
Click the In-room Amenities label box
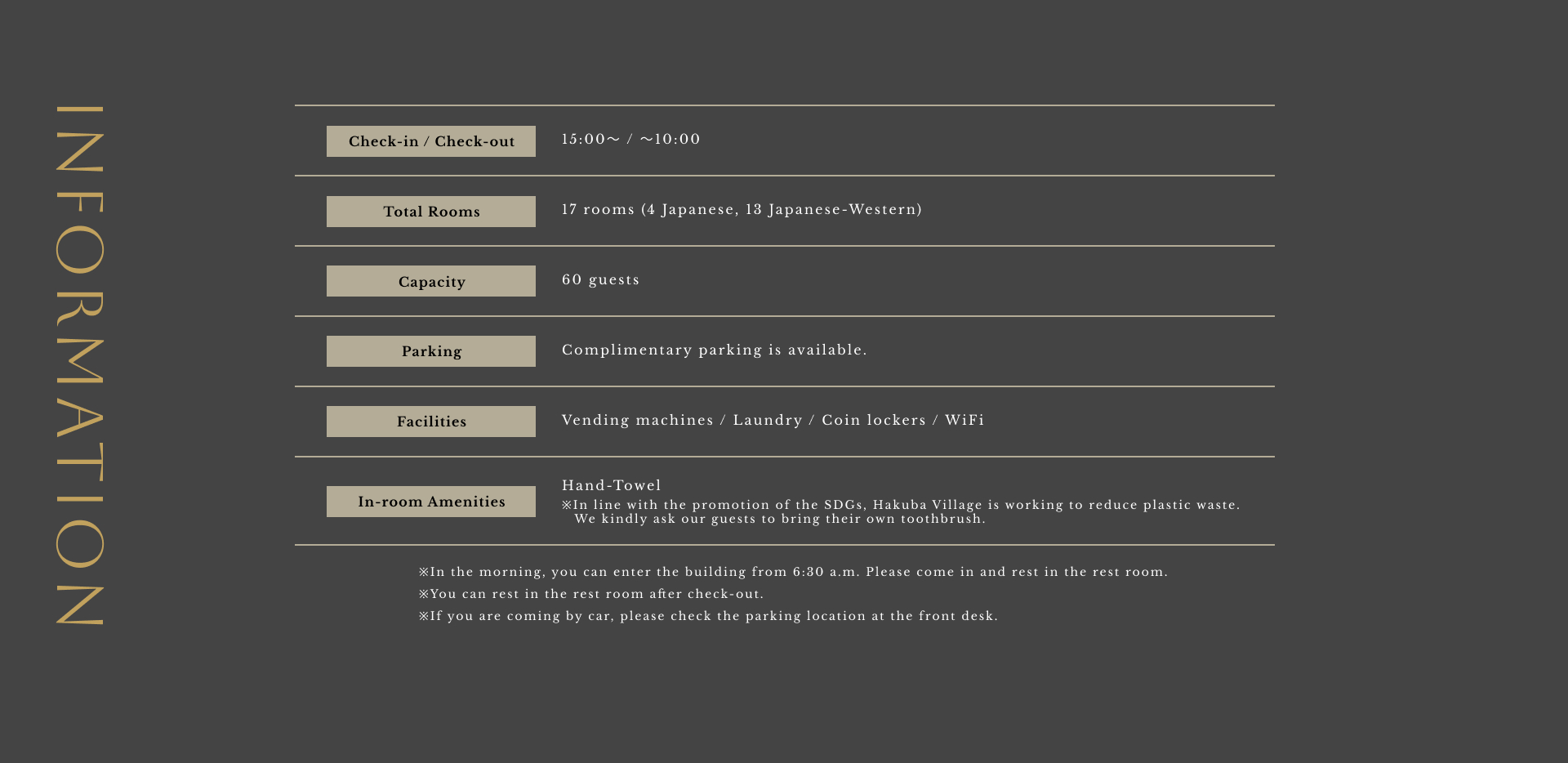[431, 502]
